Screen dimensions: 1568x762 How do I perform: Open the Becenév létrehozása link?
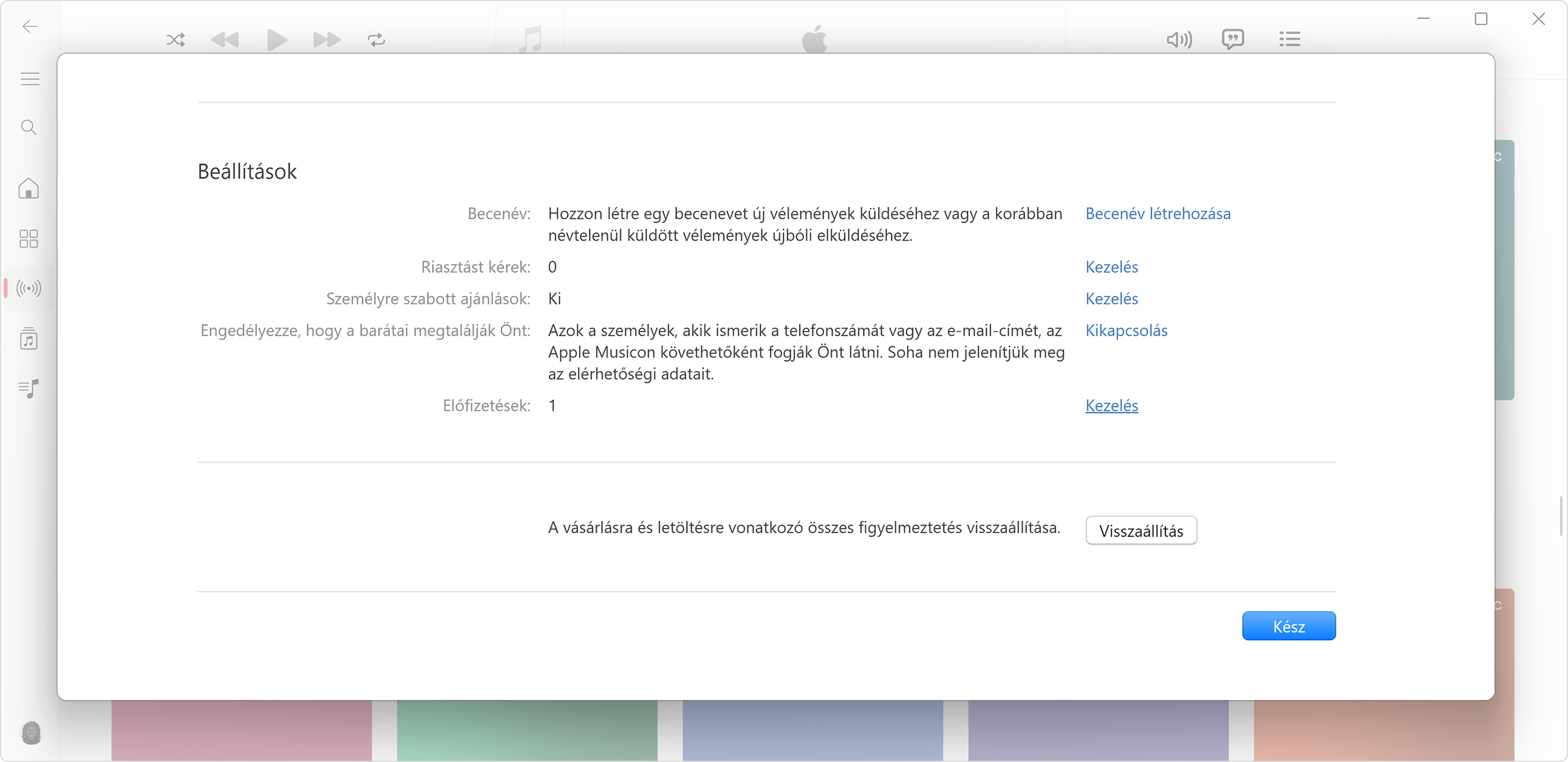1158,214
